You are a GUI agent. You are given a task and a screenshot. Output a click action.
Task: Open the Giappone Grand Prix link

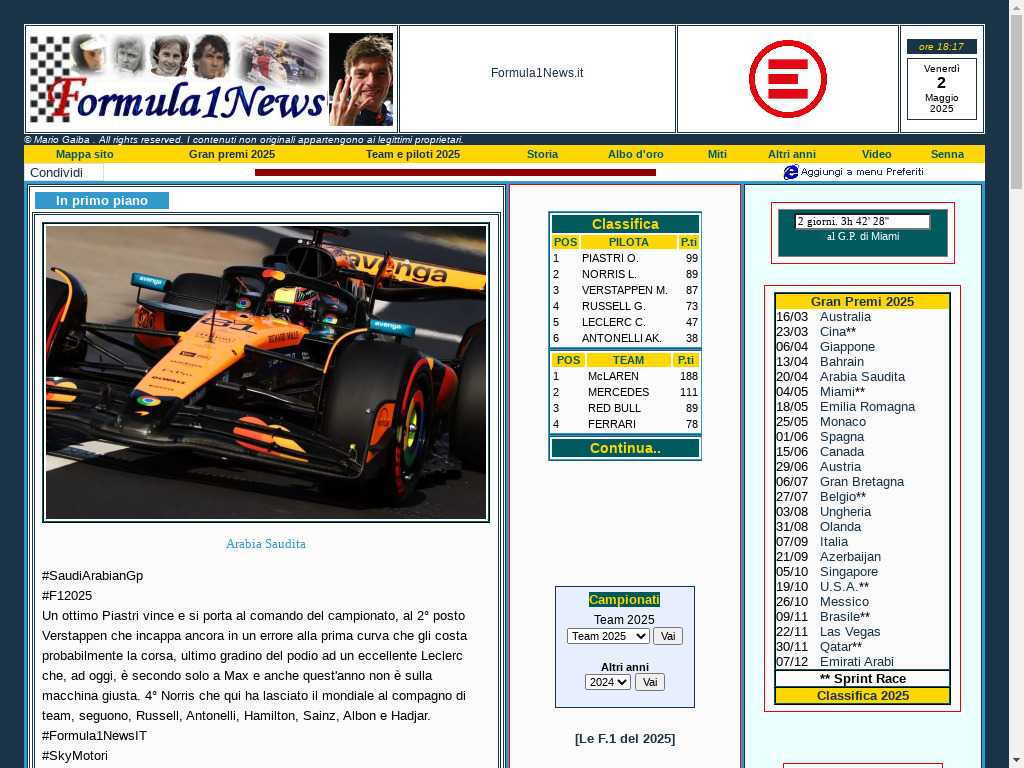pyautogui.click(x=847, y=347)
